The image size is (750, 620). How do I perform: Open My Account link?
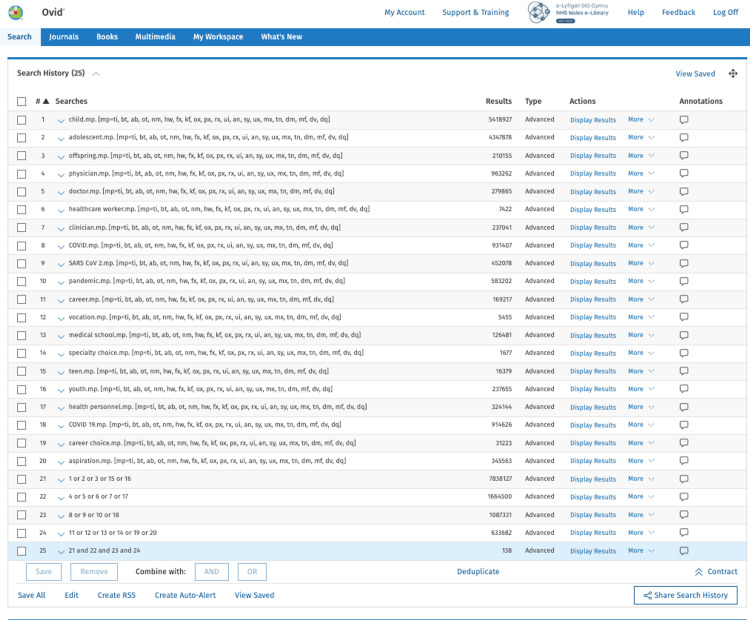[404, 12]
